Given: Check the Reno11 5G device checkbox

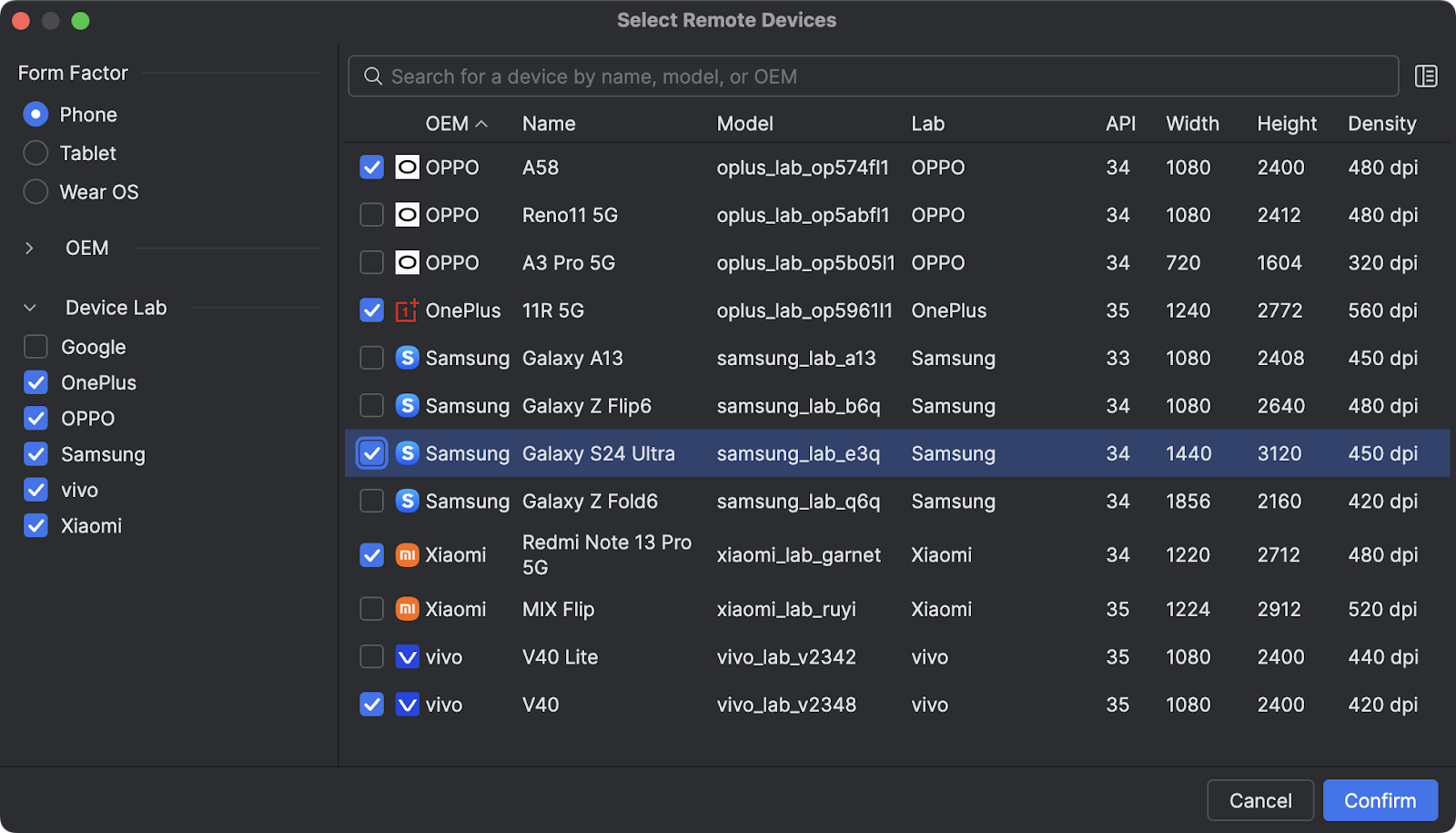Looking at the screenshot, I should point(371,215).
